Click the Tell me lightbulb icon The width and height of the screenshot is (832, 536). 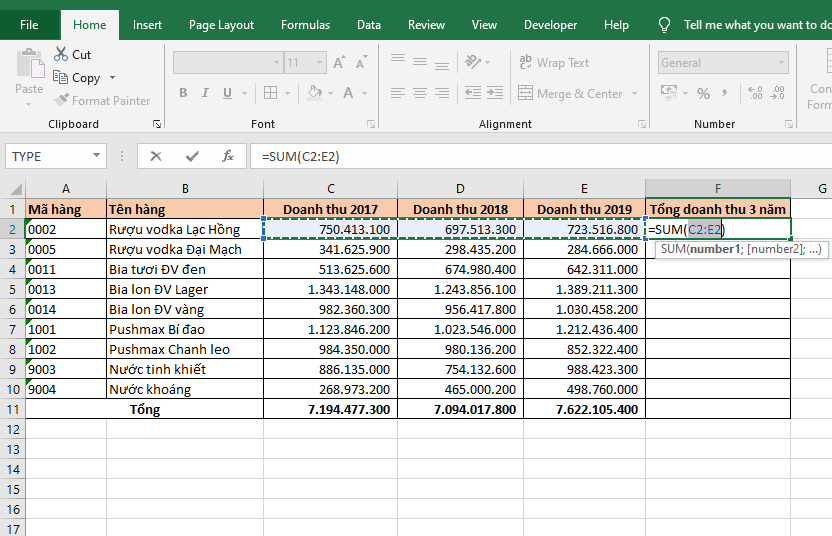(664, 25)
